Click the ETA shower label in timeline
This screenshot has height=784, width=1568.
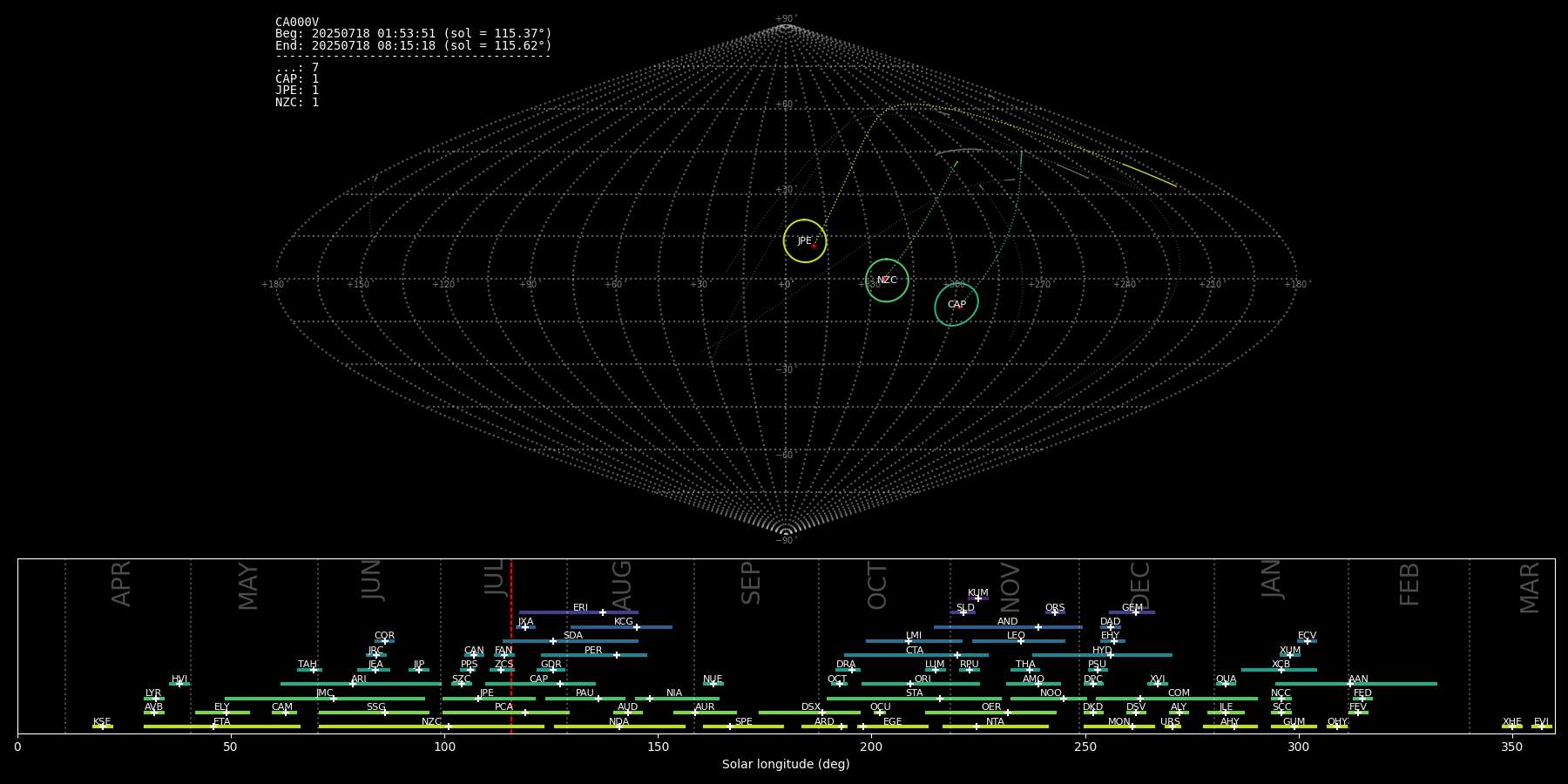coord(222,722)
